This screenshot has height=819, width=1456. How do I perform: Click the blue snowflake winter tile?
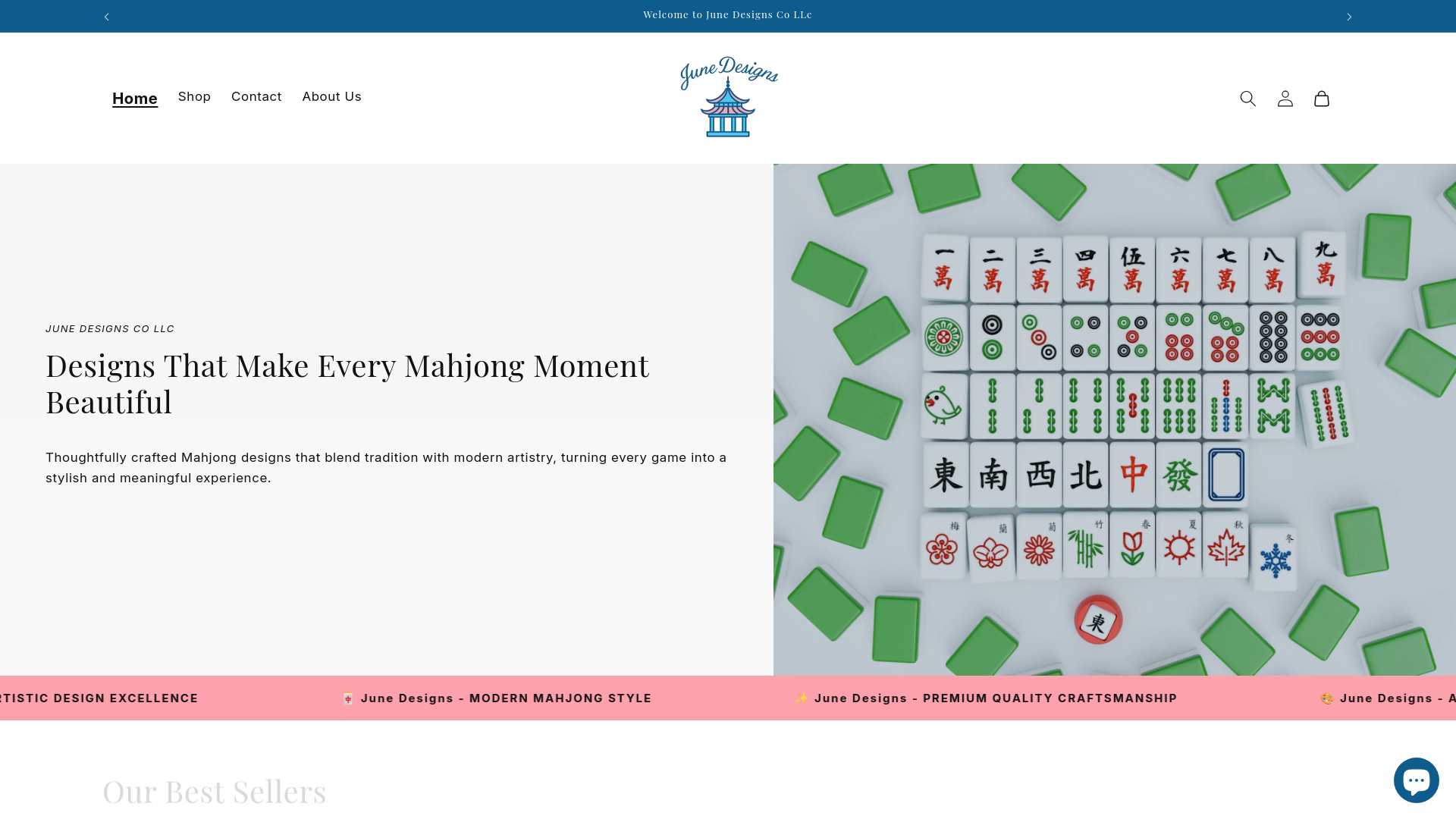click(1274, 560)
